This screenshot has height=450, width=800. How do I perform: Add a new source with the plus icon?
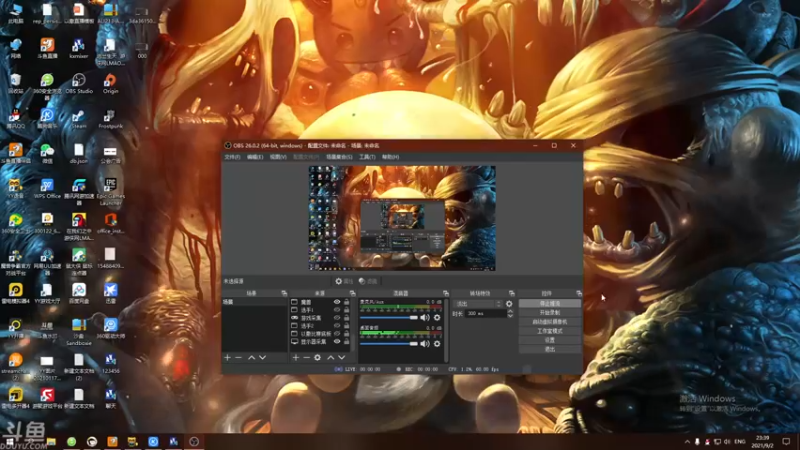pyautogui.click(x=296, y=358)
